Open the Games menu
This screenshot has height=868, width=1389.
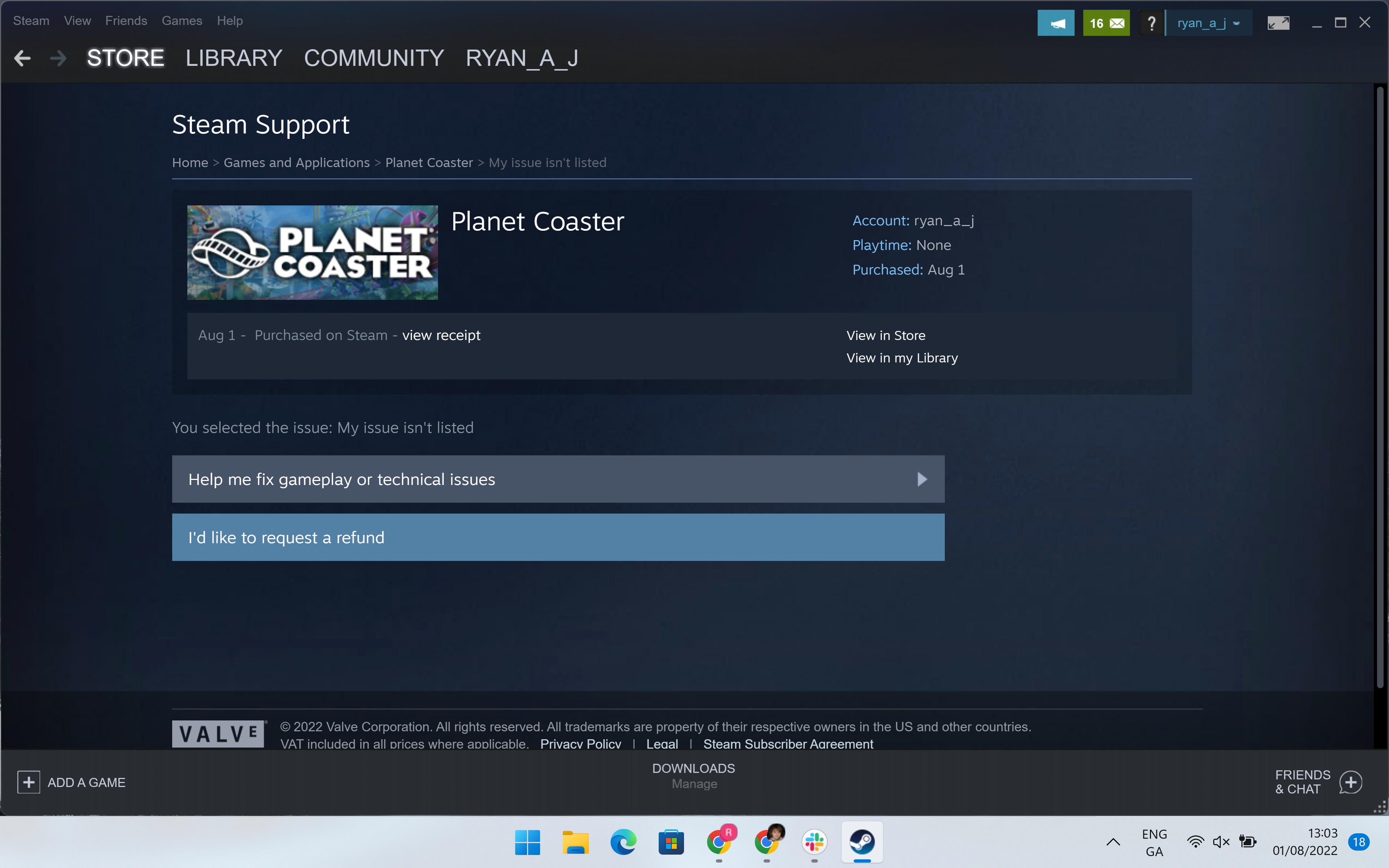coord(182,21)
